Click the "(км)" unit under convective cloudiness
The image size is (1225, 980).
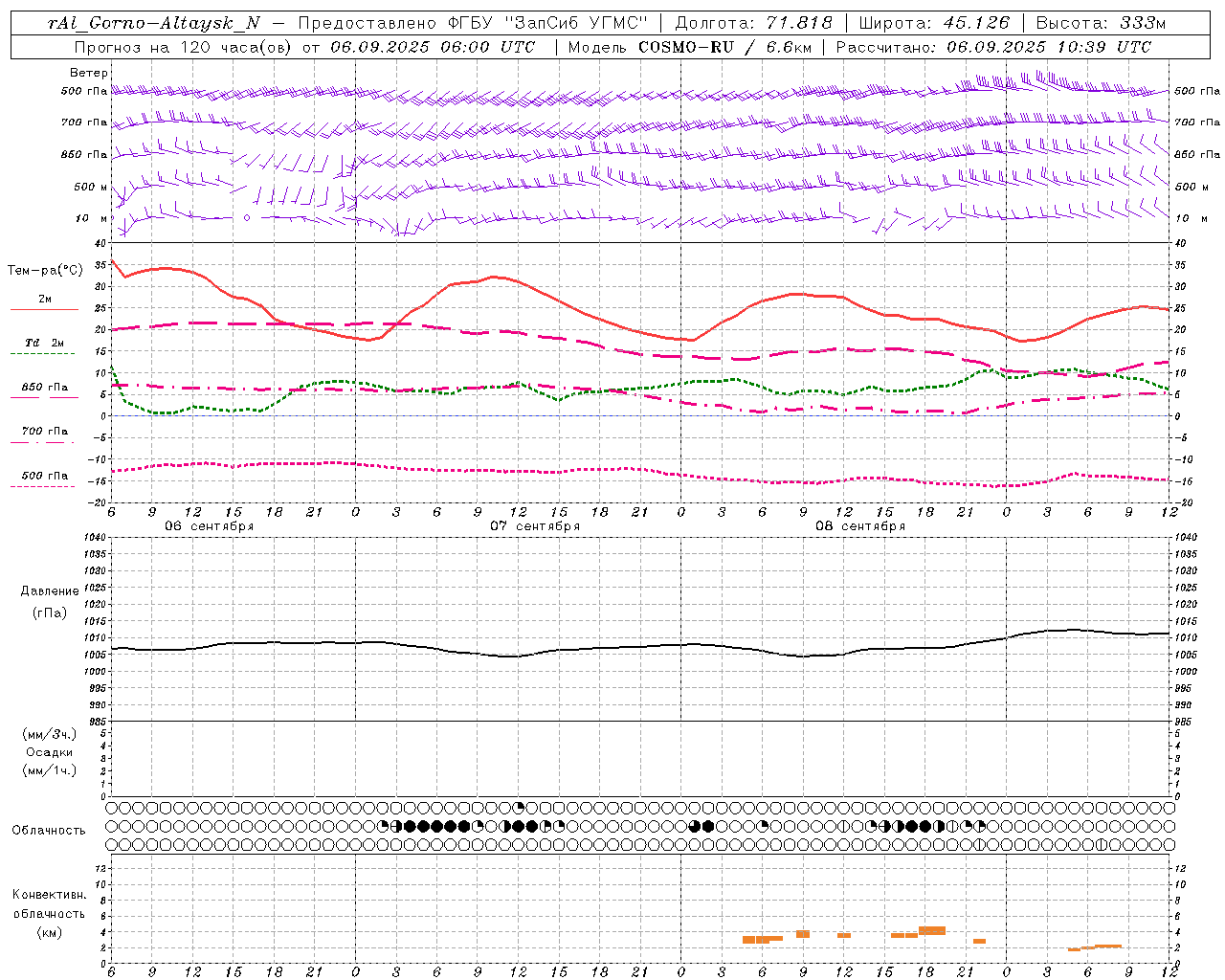49,933
